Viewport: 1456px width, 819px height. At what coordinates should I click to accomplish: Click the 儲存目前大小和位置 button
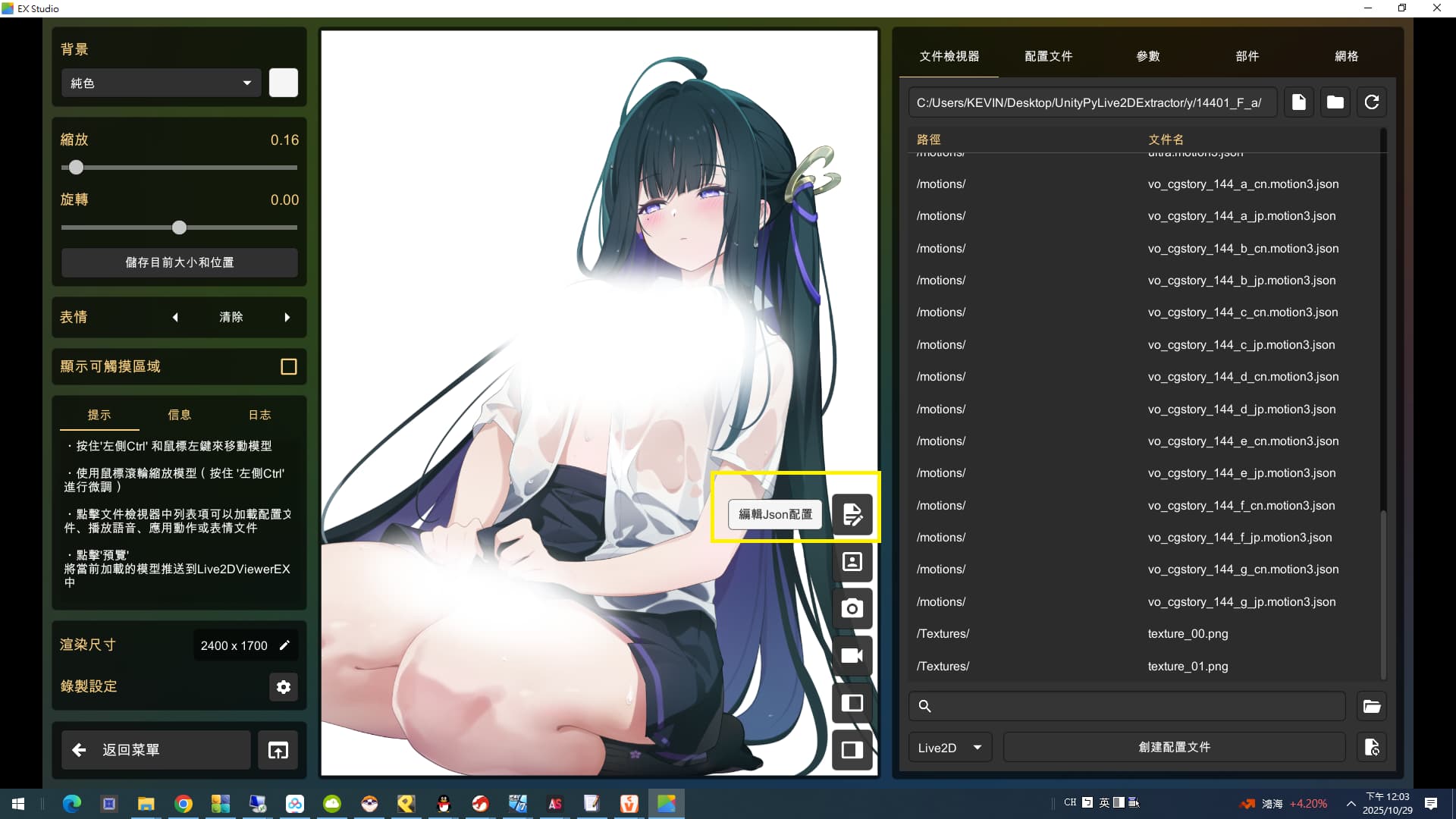pyautogui.click(x=179, y=262)
